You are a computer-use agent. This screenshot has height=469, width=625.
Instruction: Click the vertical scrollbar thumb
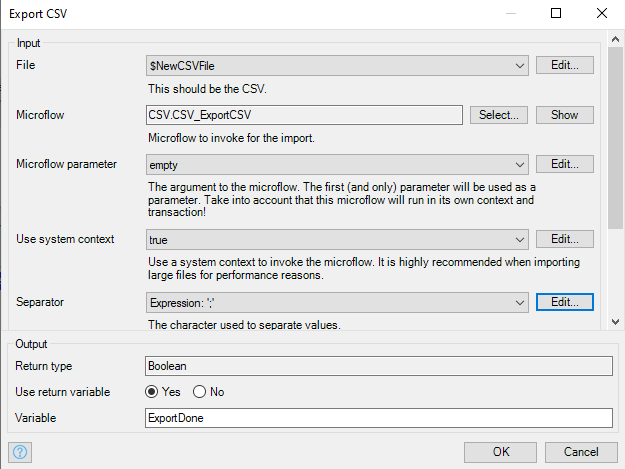(x=615, y=138)
